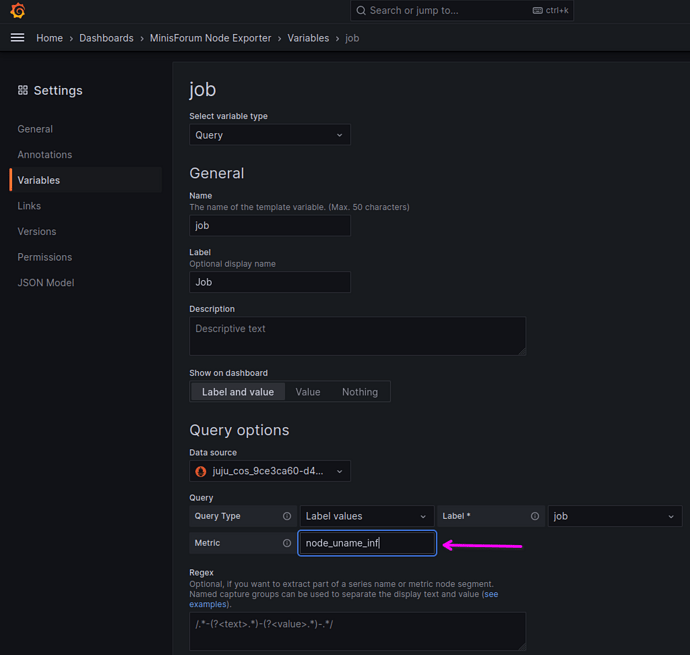Click the Prometheus data source icon
This screenshot has width=690, height=655.
(201, 471)
